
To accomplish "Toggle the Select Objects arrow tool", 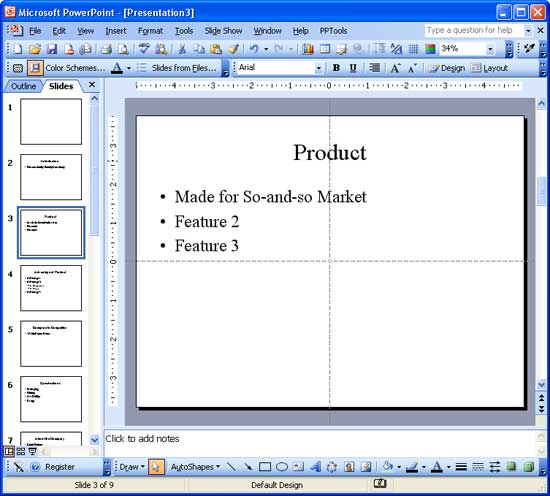I will point(156,467).
